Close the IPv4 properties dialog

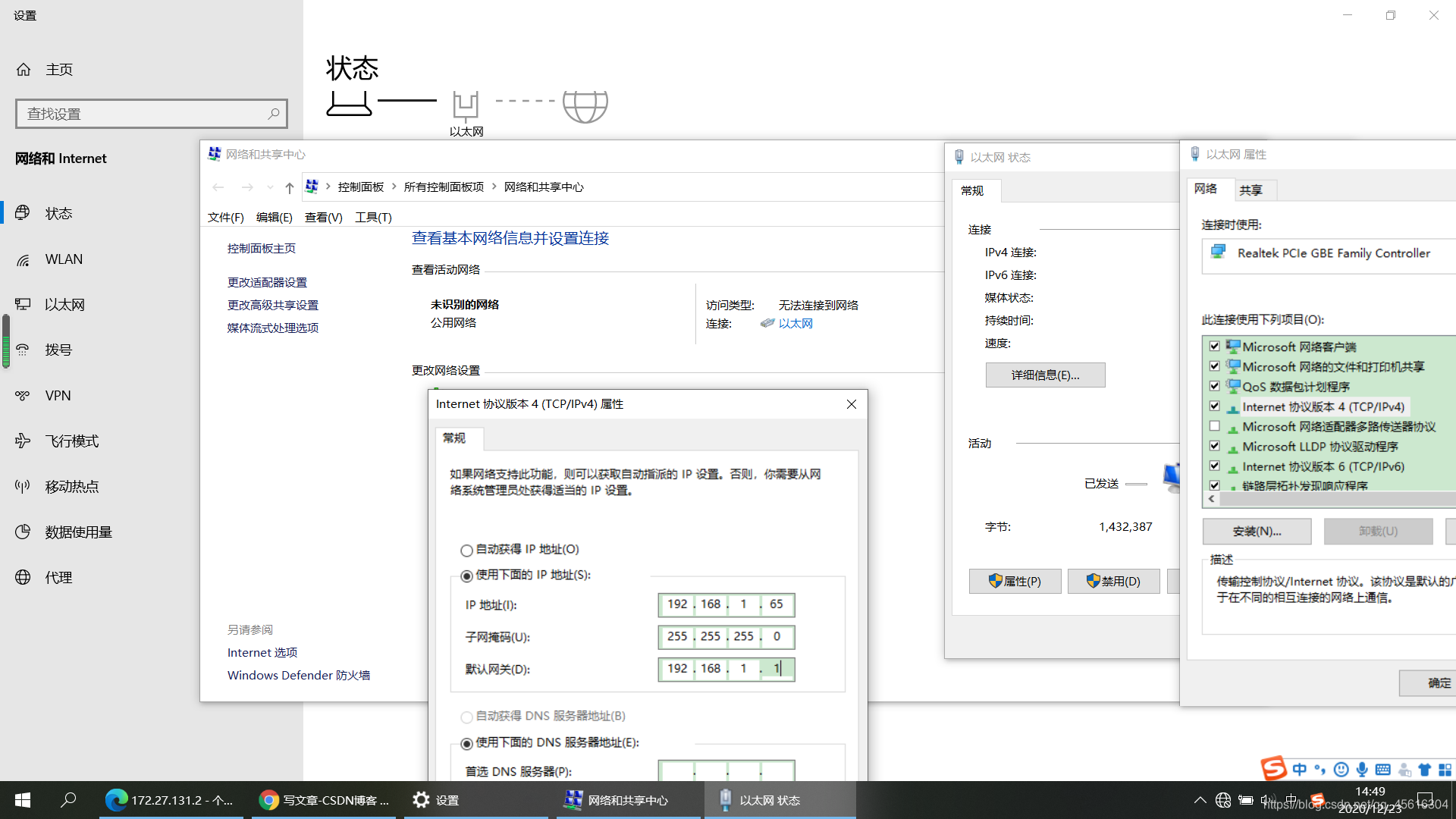tap(852, 404)
